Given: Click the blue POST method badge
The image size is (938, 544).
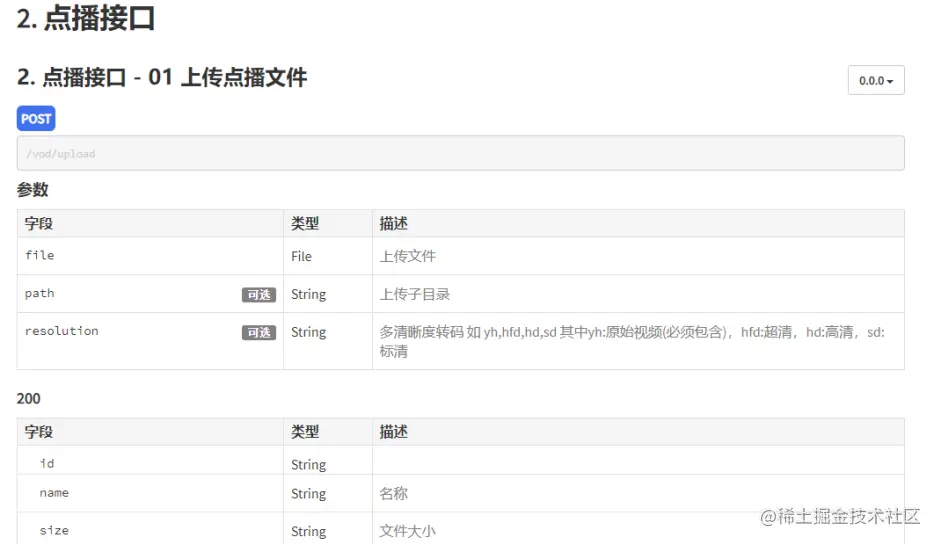Looking at the screenshot, I should 36,118.
